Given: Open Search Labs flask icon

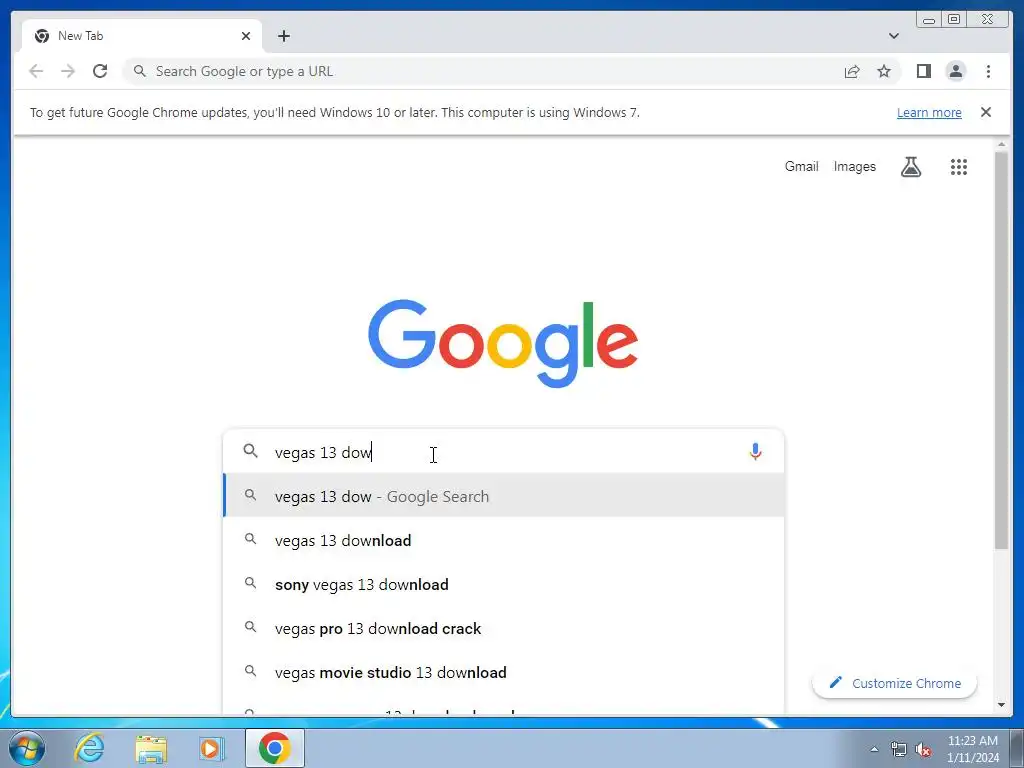Looking at the screenshot, I should coord(910,167).
